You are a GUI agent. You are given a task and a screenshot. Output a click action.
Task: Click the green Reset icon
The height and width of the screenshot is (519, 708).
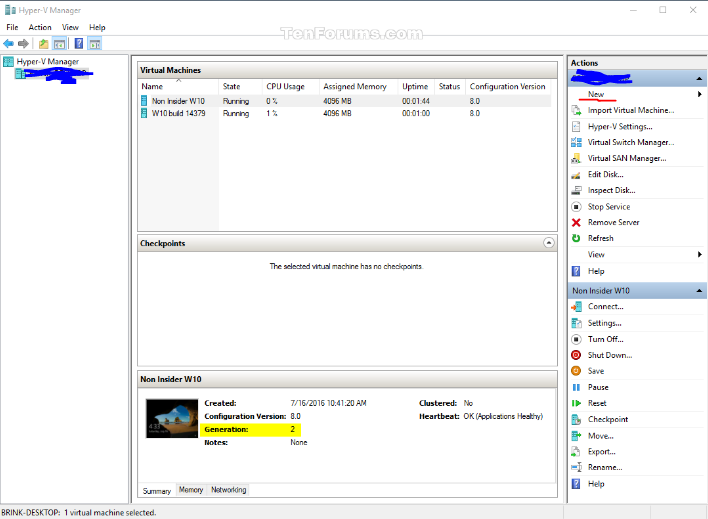tap(576, 403)
